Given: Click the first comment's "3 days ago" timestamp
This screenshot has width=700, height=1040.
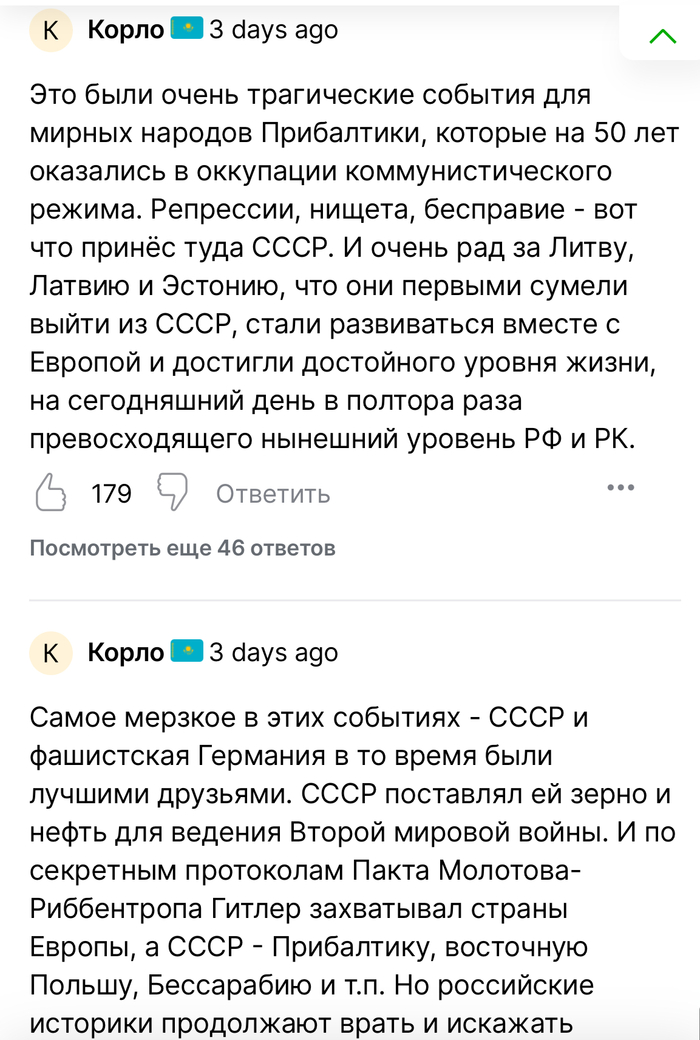Looking at the screenshot, I should coord(273,31).
